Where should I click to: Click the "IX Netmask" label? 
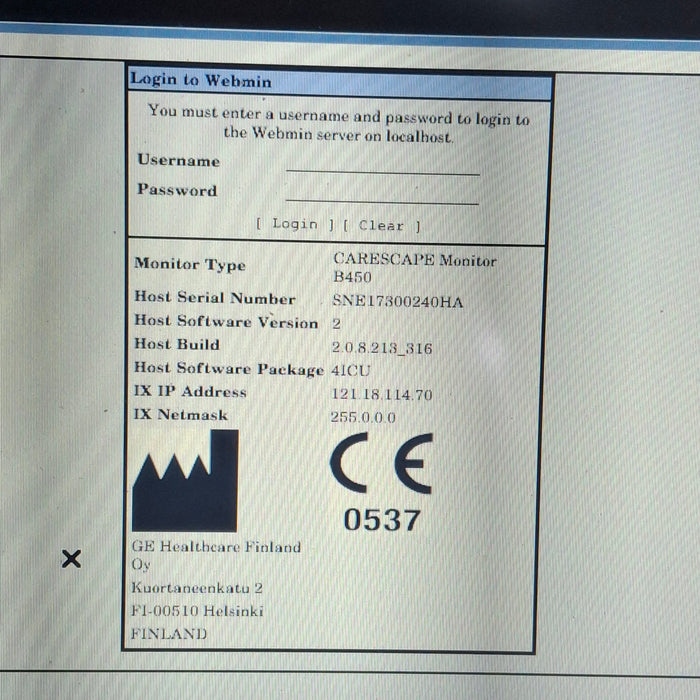tap(181, 414)
